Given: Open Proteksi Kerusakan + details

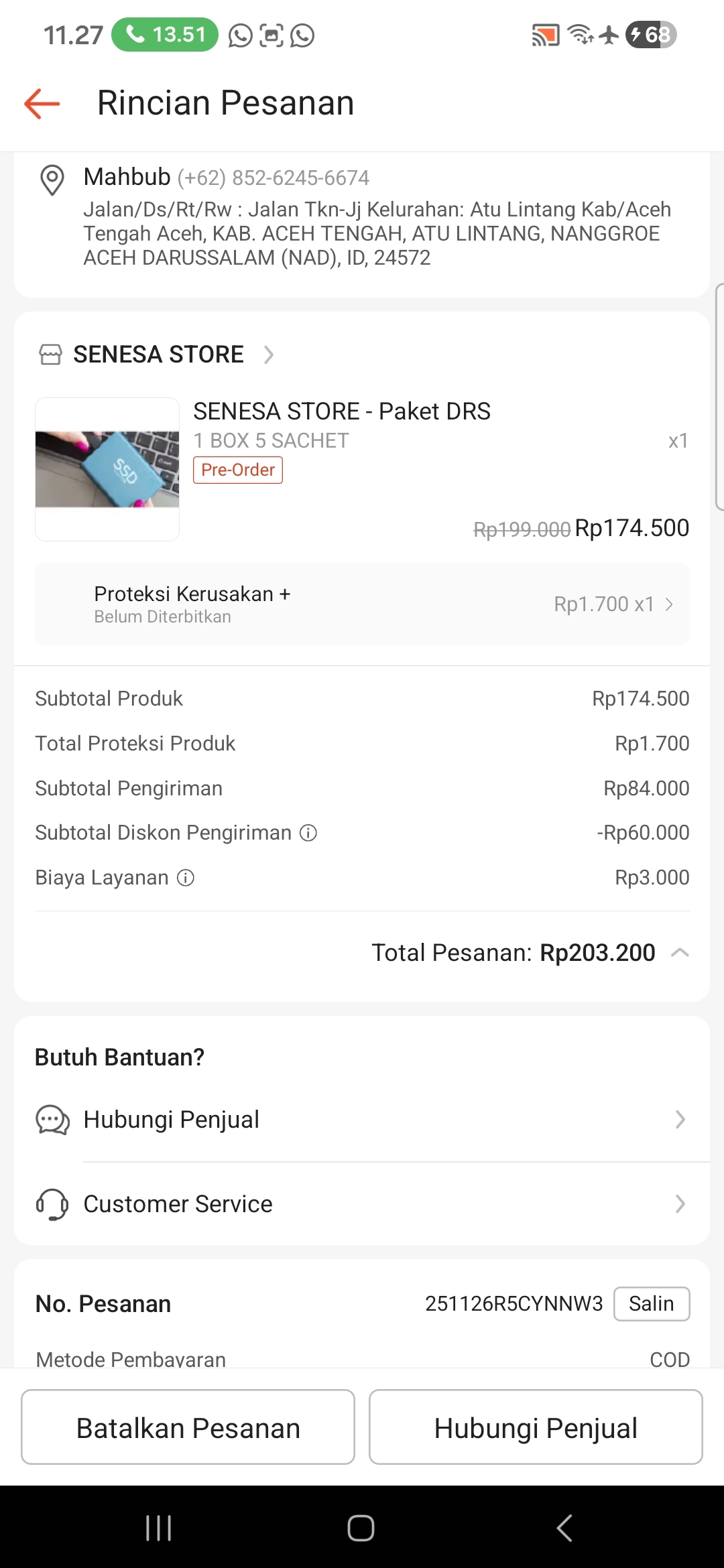Looking at the screenshot, I should [362, 604].
